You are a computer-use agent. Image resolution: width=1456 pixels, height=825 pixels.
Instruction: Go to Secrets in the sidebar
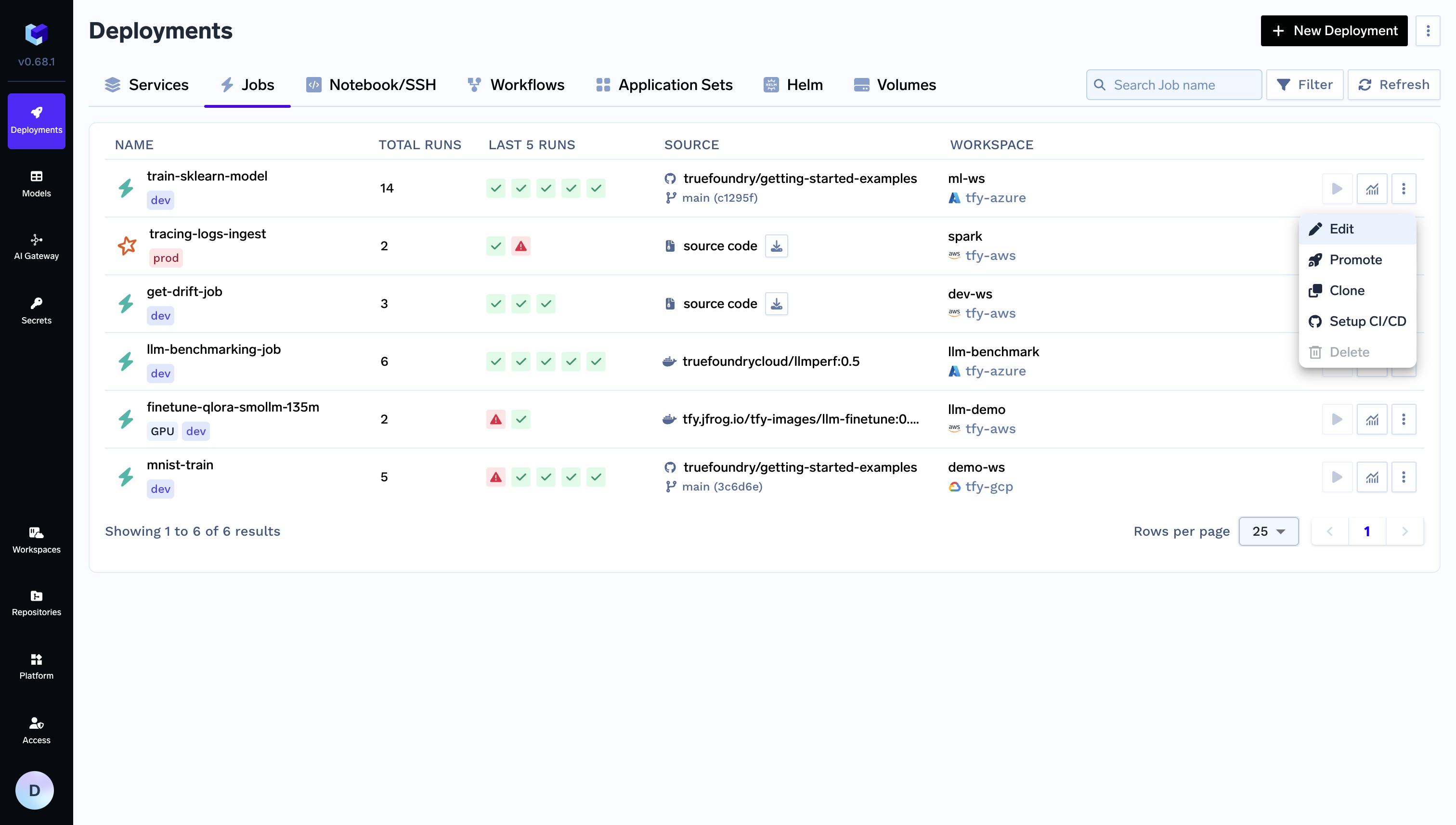coord(36,310)
